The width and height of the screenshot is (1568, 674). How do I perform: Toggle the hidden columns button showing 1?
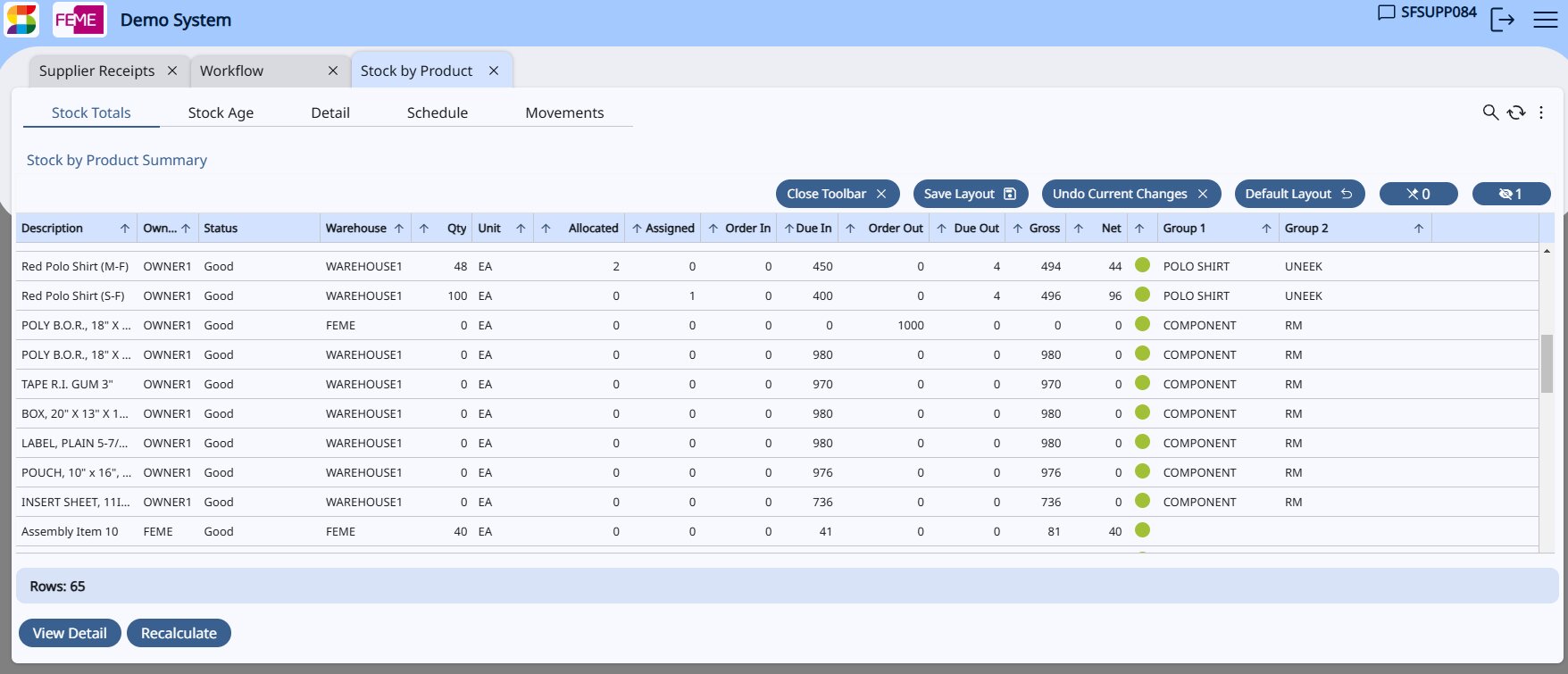(x=1511, y=194)
